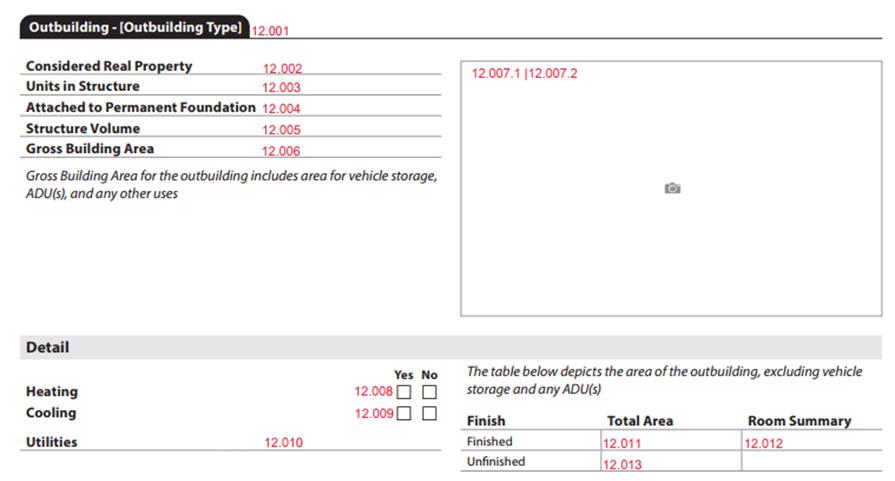The image size is (895, 481).
Task: Check the Heating No checkbox
Action: pyautogui.click(x=429, y=392)
